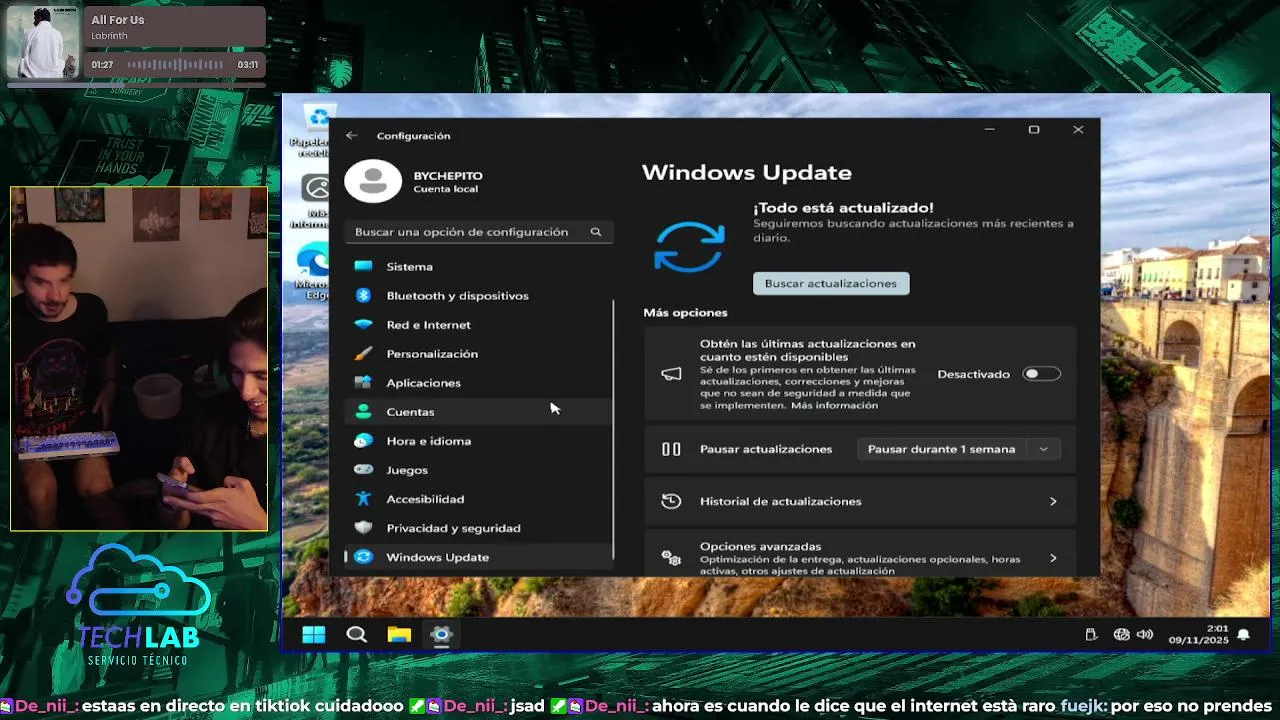Click the Settings gear on taskbar

click(x=442, y=634)
